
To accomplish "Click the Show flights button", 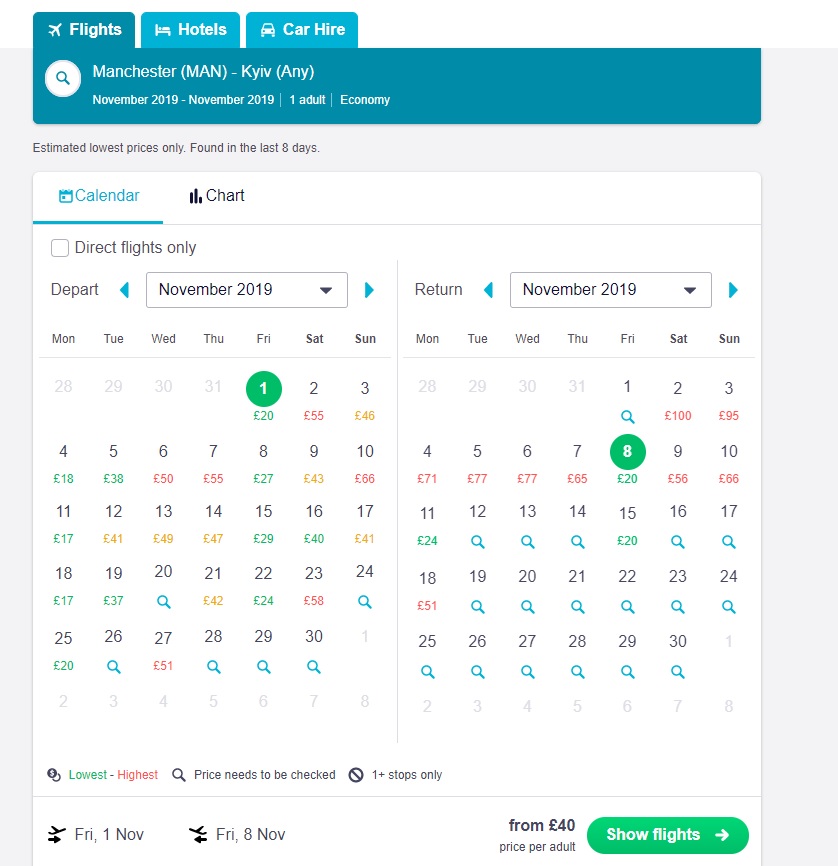I will point(667,835).
